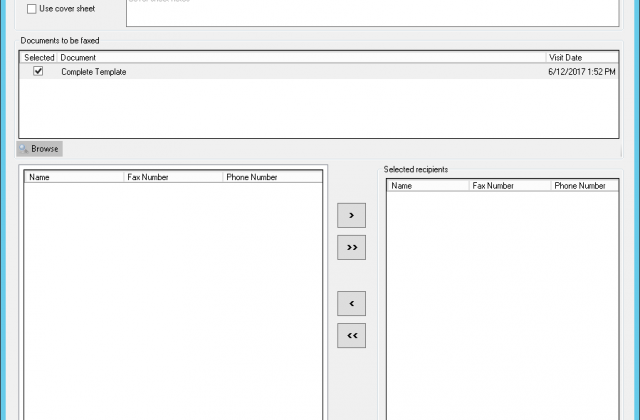
Task: Click the magnifier icon on Browse
Action: (24, 149)
